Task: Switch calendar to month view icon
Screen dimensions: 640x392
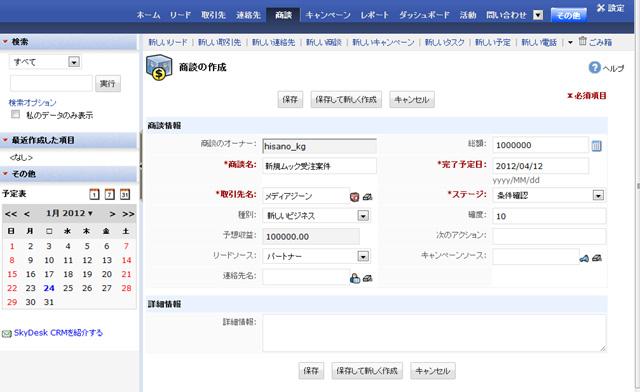Action: point(125,194)
